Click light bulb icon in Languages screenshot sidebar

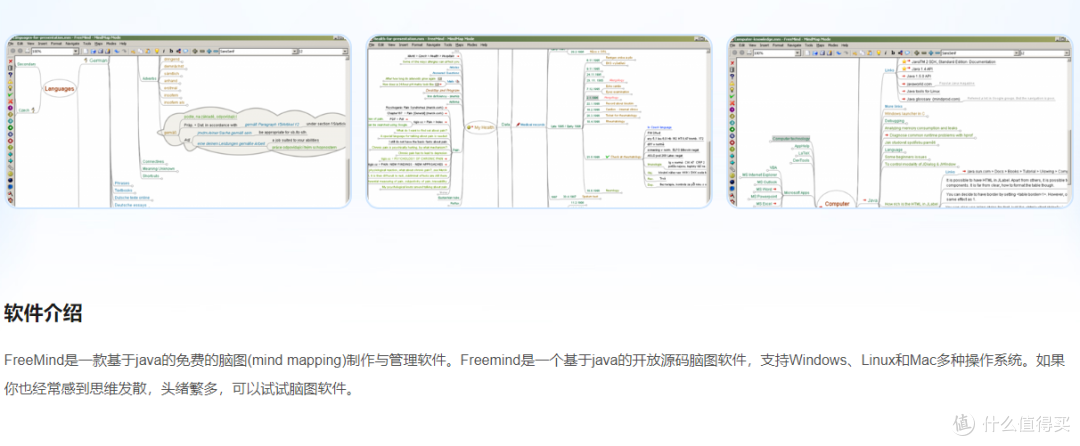(x=10, y=88)
